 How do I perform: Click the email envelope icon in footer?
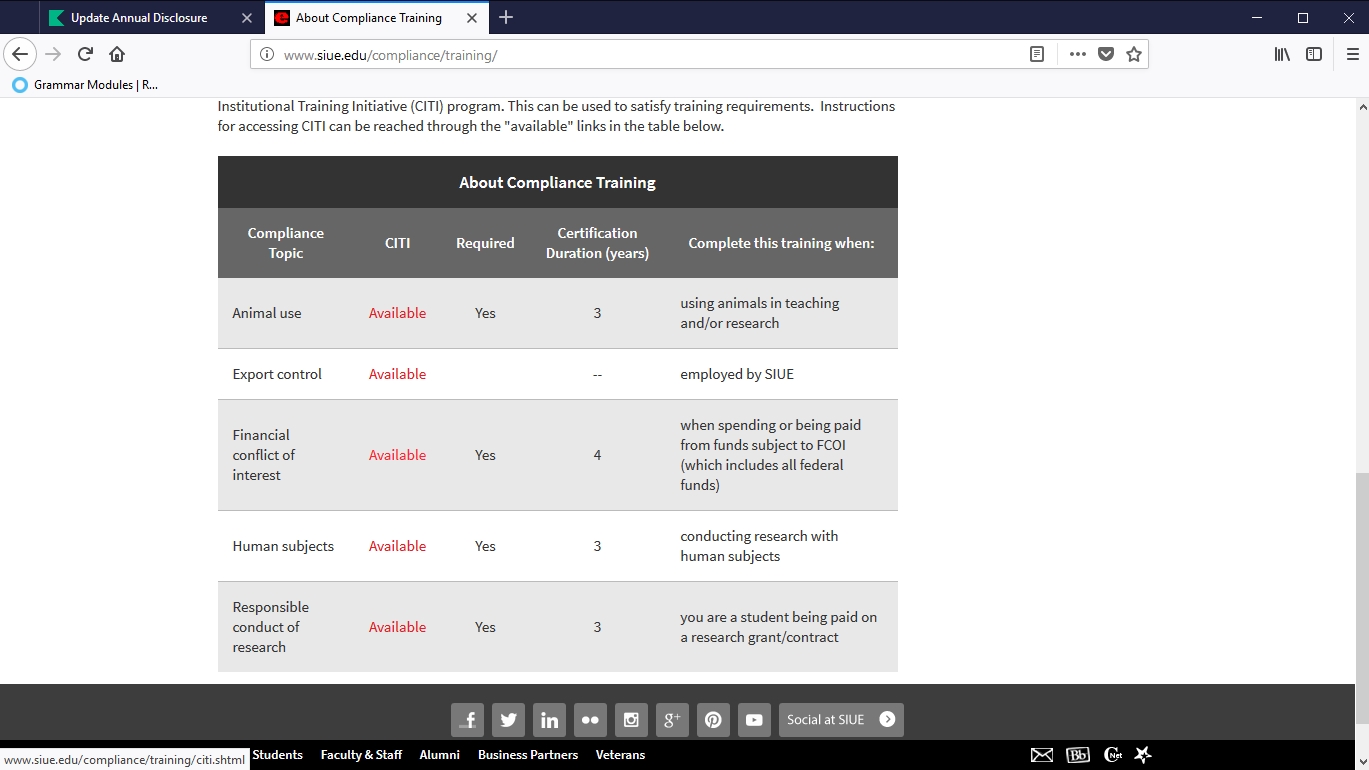(1041, 755)
